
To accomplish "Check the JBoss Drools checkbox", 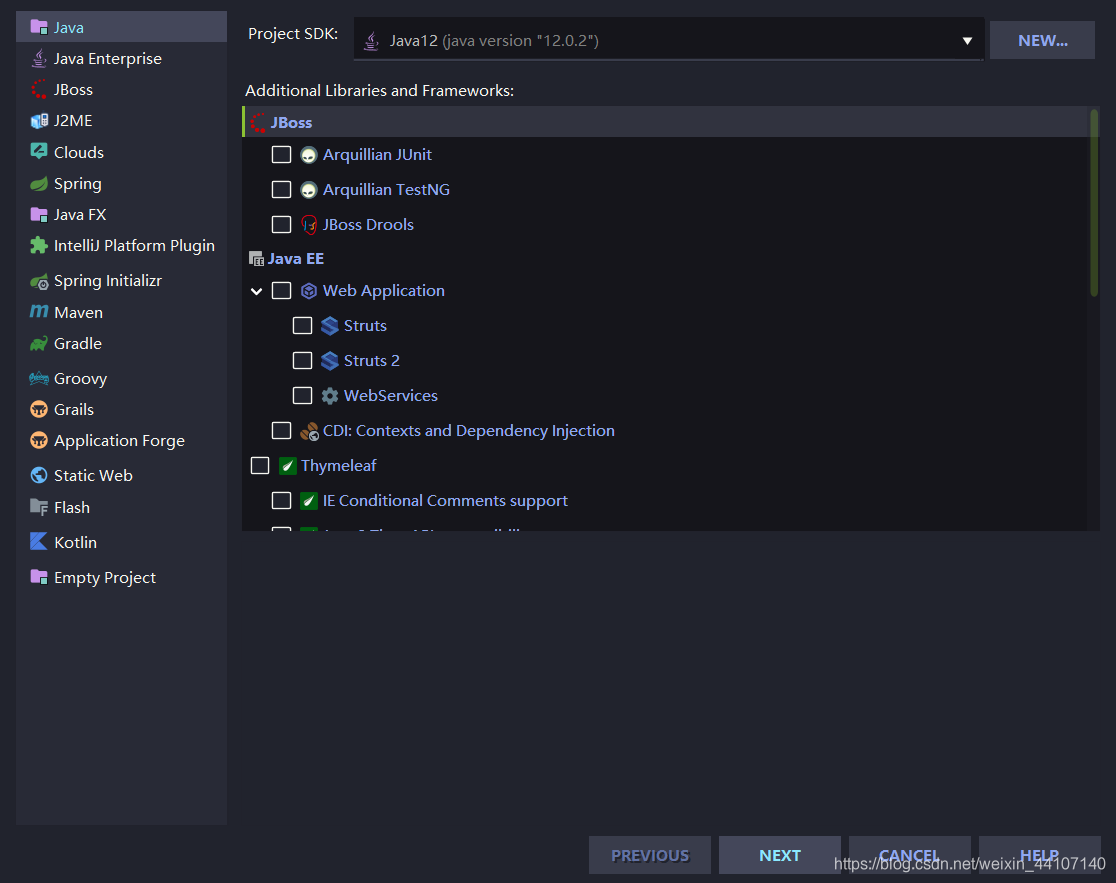I will (x=281, y=224).
